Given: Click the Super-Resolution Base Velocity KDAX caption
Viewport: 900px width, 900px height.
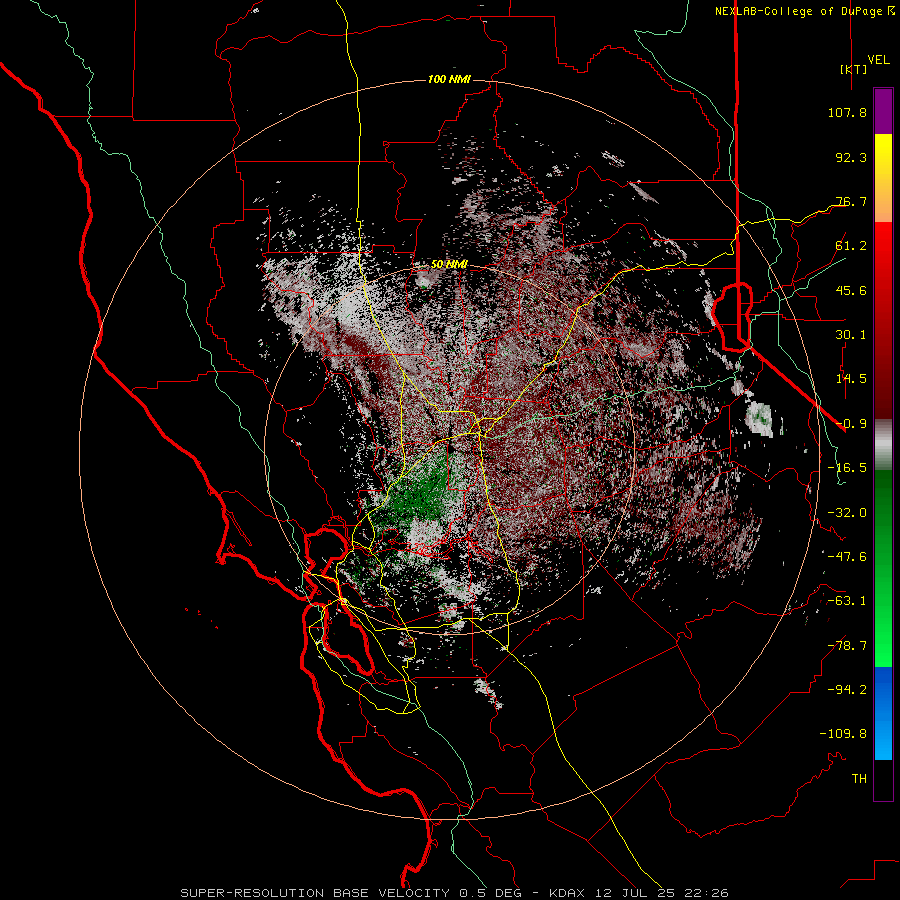Looking at the screenshot, I should (x=455, y=893).
